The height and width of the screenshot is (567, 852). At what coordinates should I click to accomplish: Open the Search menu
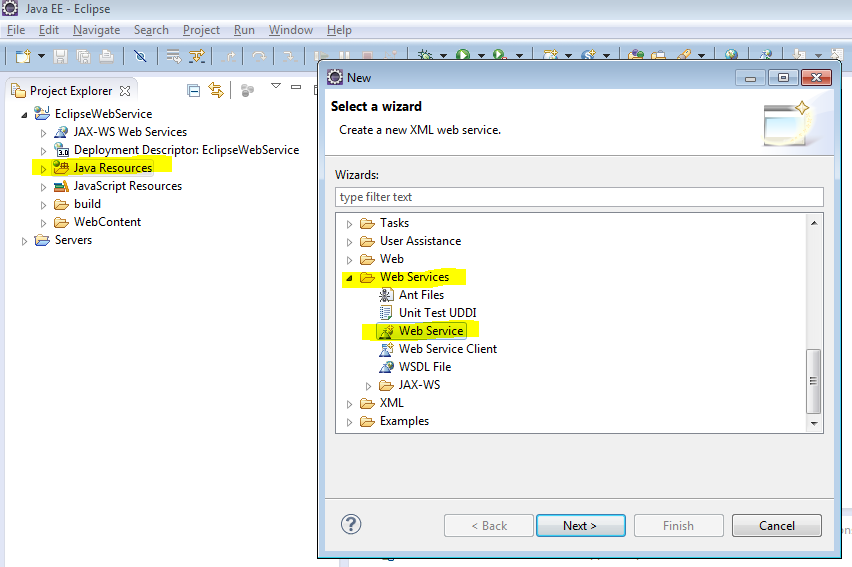pyautogui.click(x=151, y=30)
